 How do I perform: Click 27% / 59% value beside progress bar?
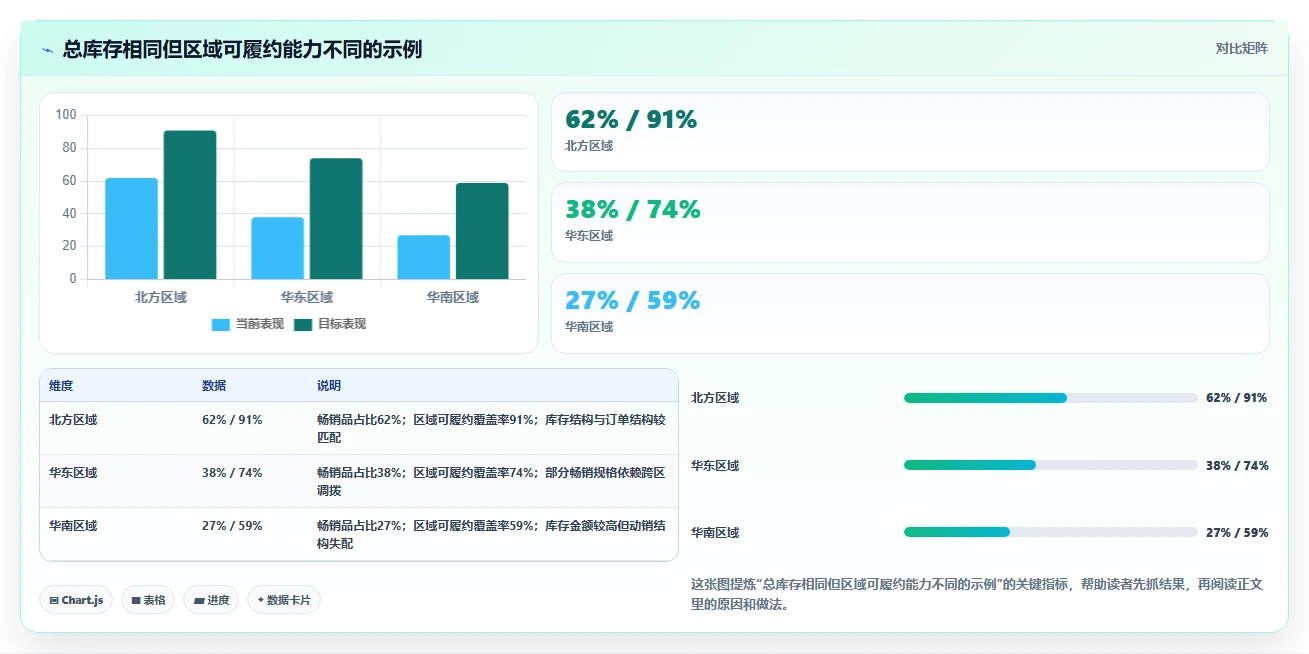(x=1237, y=533)
